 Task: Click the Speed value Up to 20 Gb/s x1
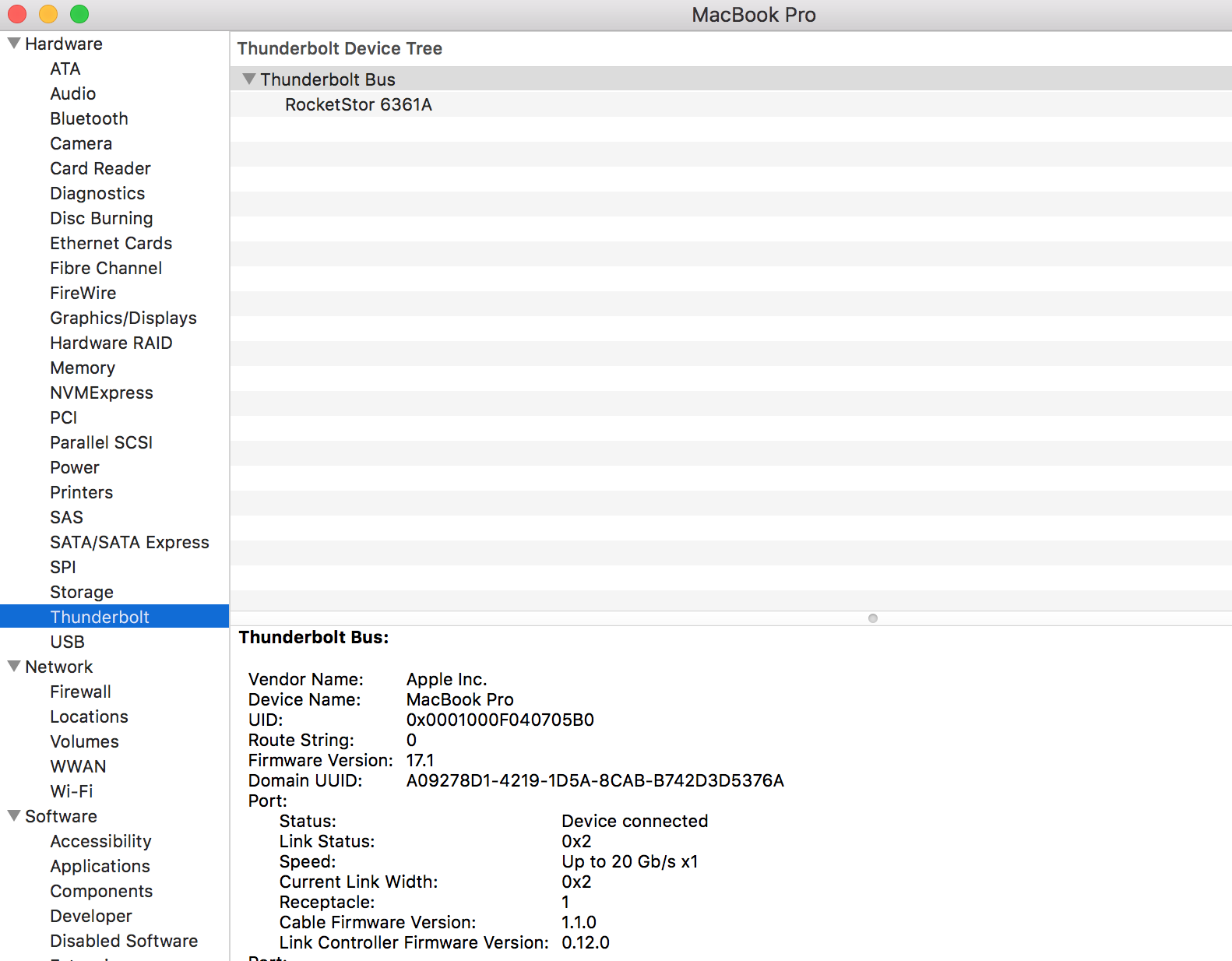pyautogui.click(x=630, y=861)
